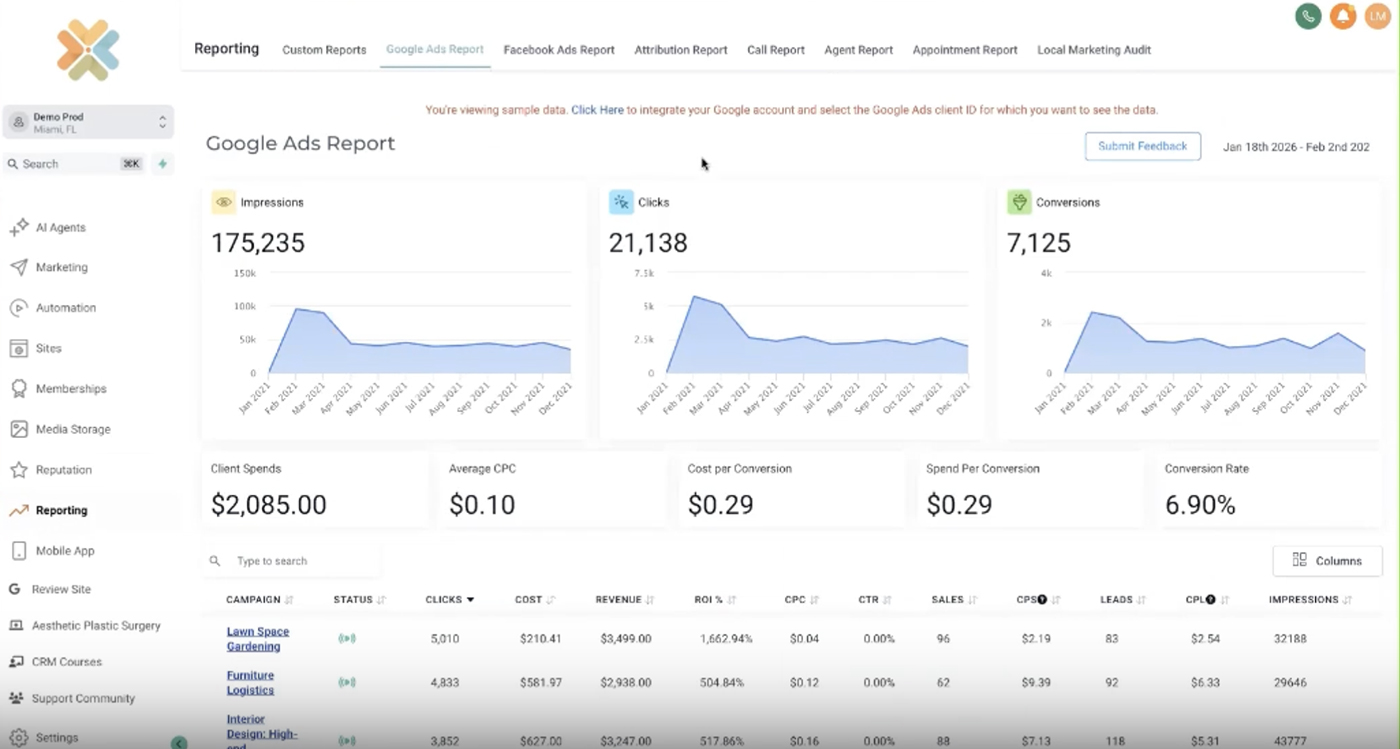Click the app logo in sidebar
Image resolution: width=1400 pixels, height=749 pixels.
click(x=88, y=50)
